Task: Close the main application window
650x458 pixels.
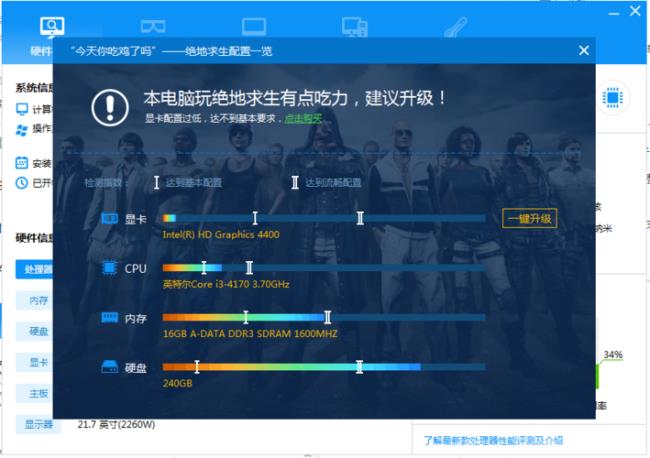Action: point(635,11)
